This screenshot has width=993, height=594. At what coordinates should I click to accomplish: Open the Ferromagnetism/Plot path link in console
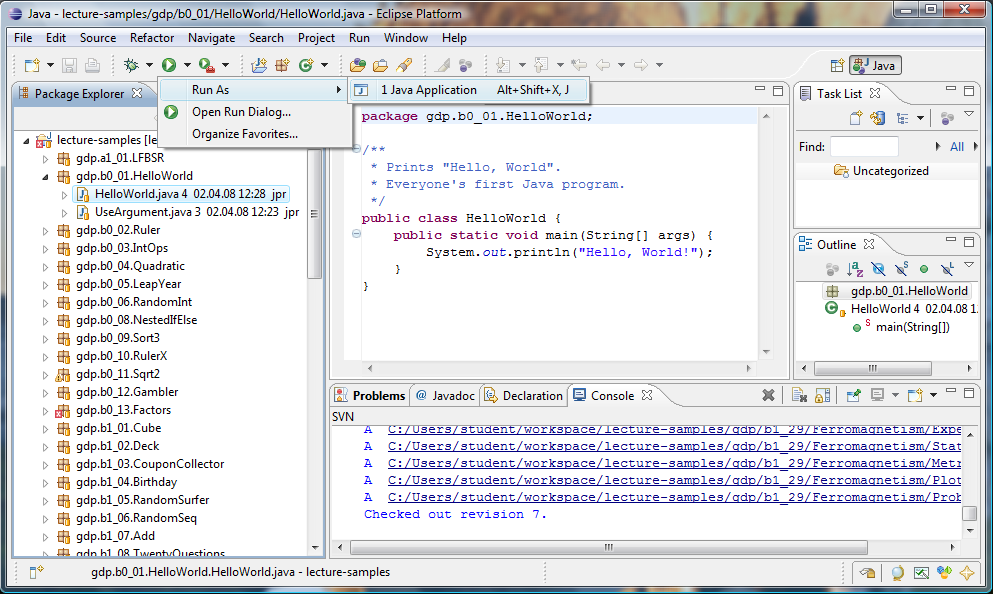click(x=674, y=480)
